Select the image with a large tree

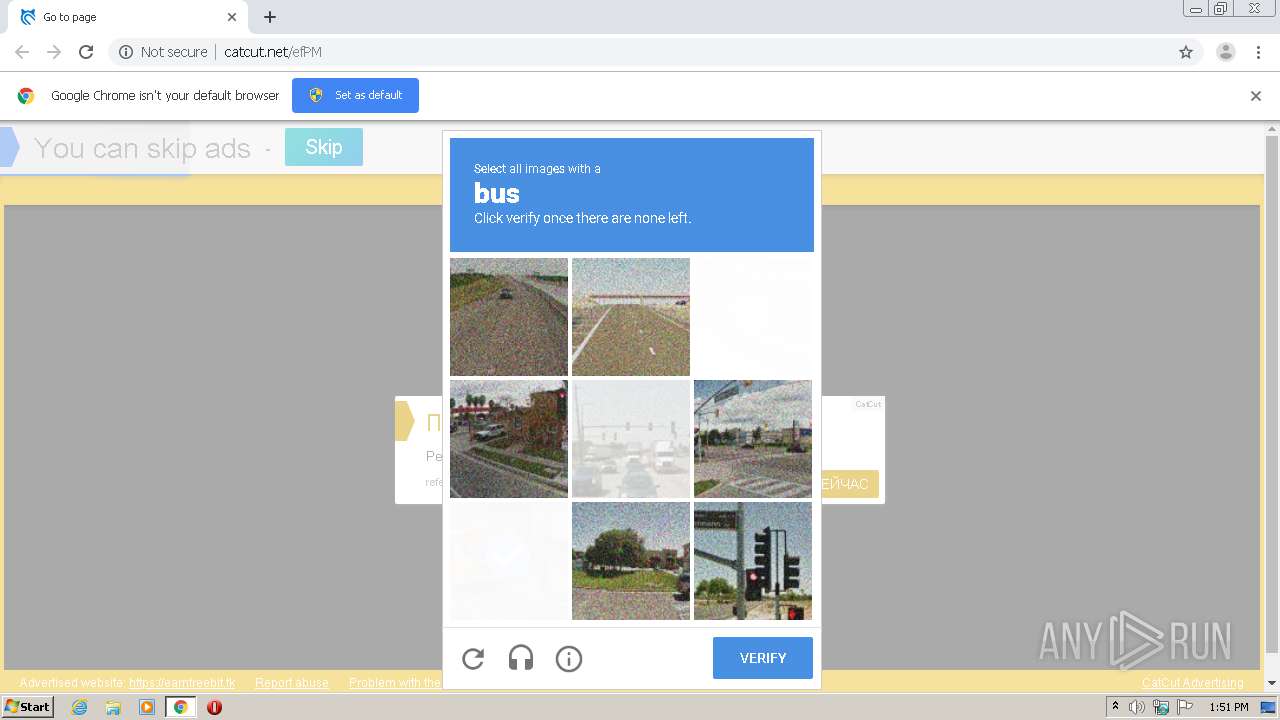pos(631,561)
